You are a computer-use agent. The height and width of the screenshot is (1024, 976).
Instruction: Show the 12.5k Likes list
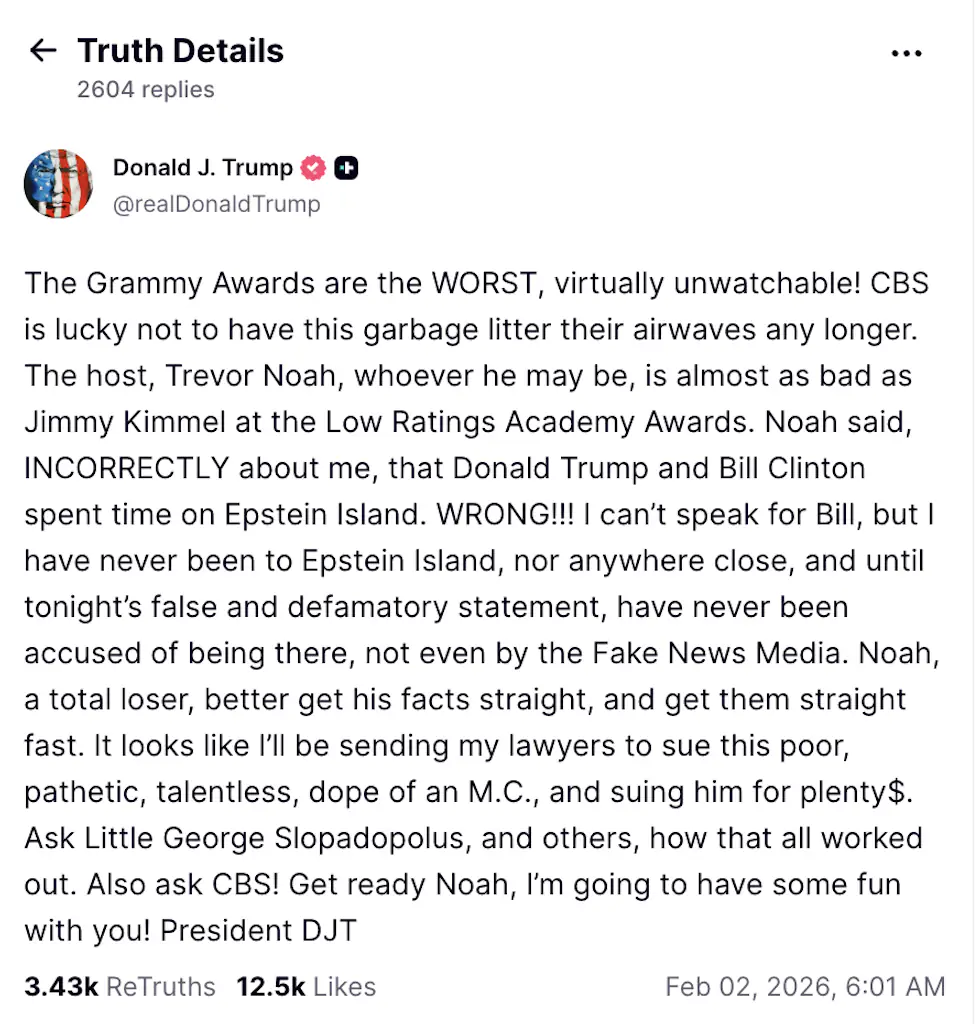click(306, 987)
